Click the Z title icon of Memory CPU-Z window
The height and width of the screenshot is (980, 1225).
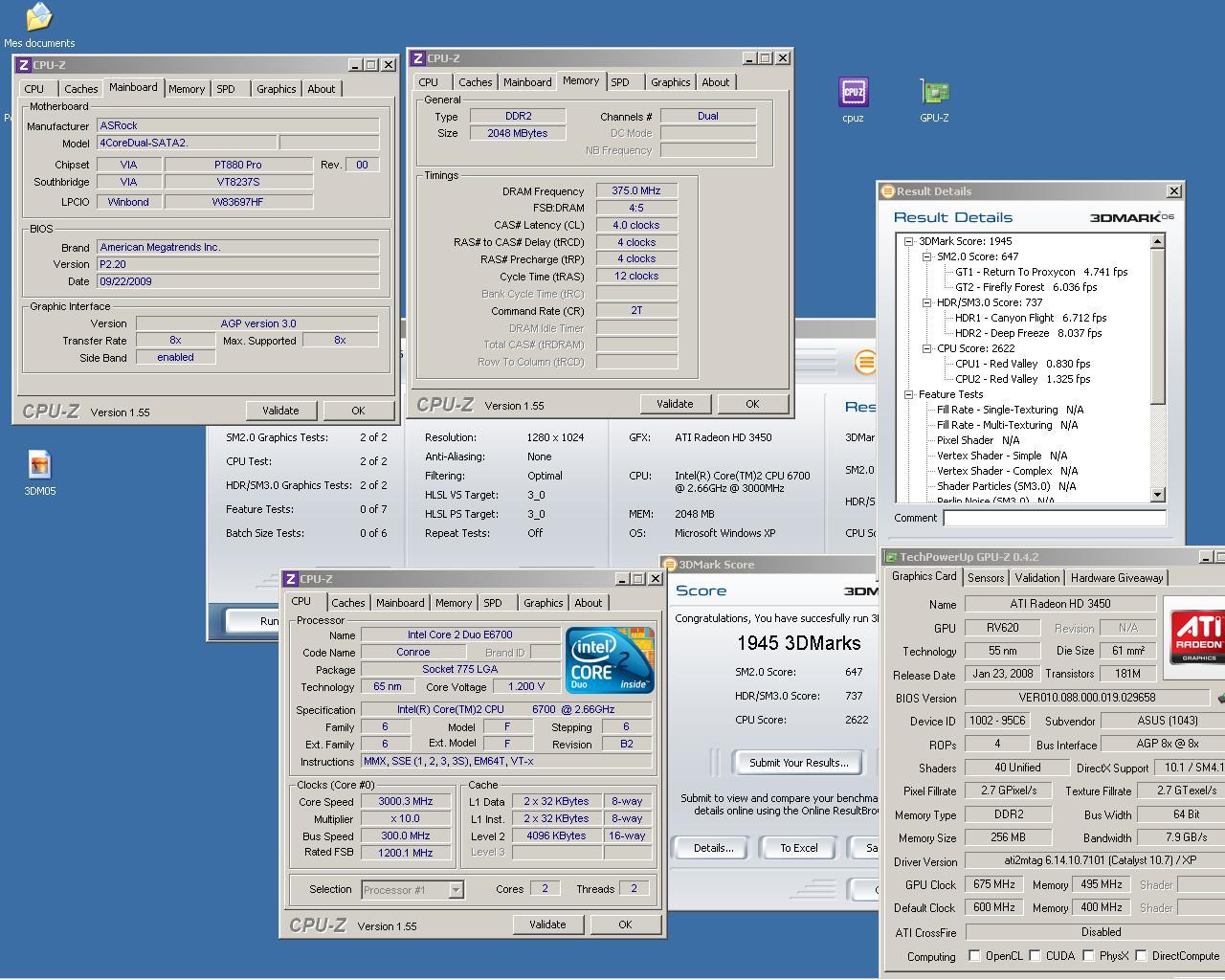pyautogui.click(x=417, y=58)
